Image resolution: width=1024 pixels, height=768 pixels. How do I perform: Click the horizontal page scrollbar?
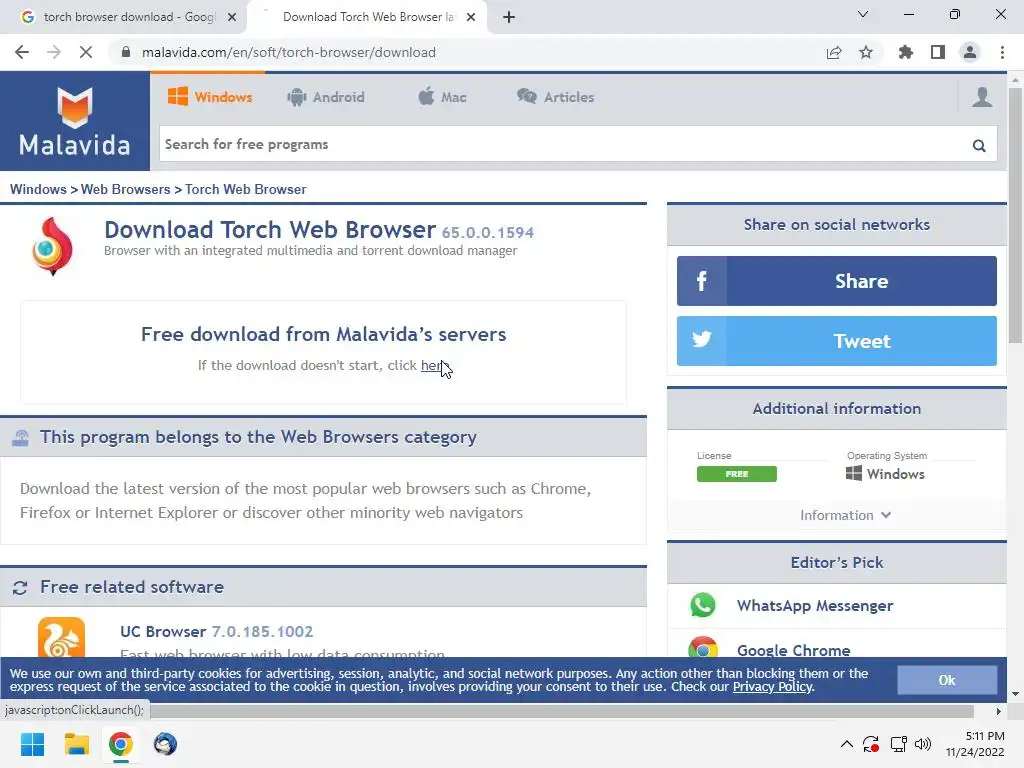point(562,711)
